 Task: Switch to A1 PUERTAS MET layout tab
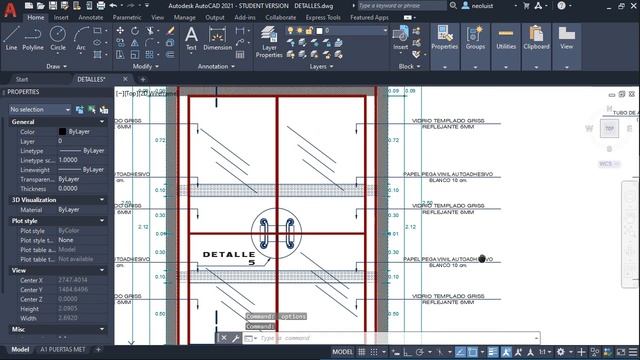tap(62, 349)
